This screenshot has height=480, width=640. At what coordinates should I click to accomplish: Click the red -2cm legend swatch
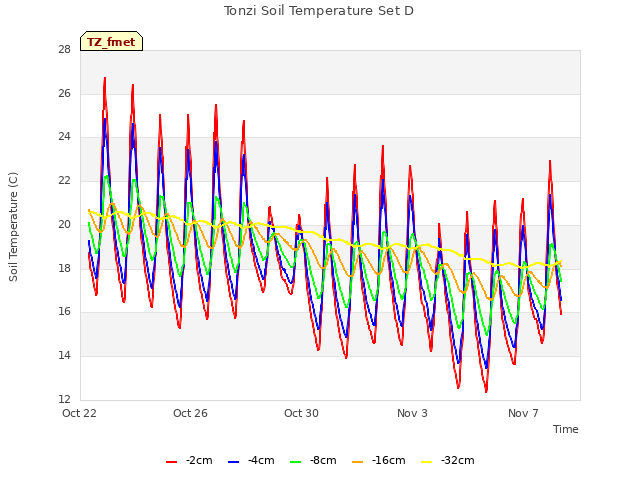pos(171,462)
